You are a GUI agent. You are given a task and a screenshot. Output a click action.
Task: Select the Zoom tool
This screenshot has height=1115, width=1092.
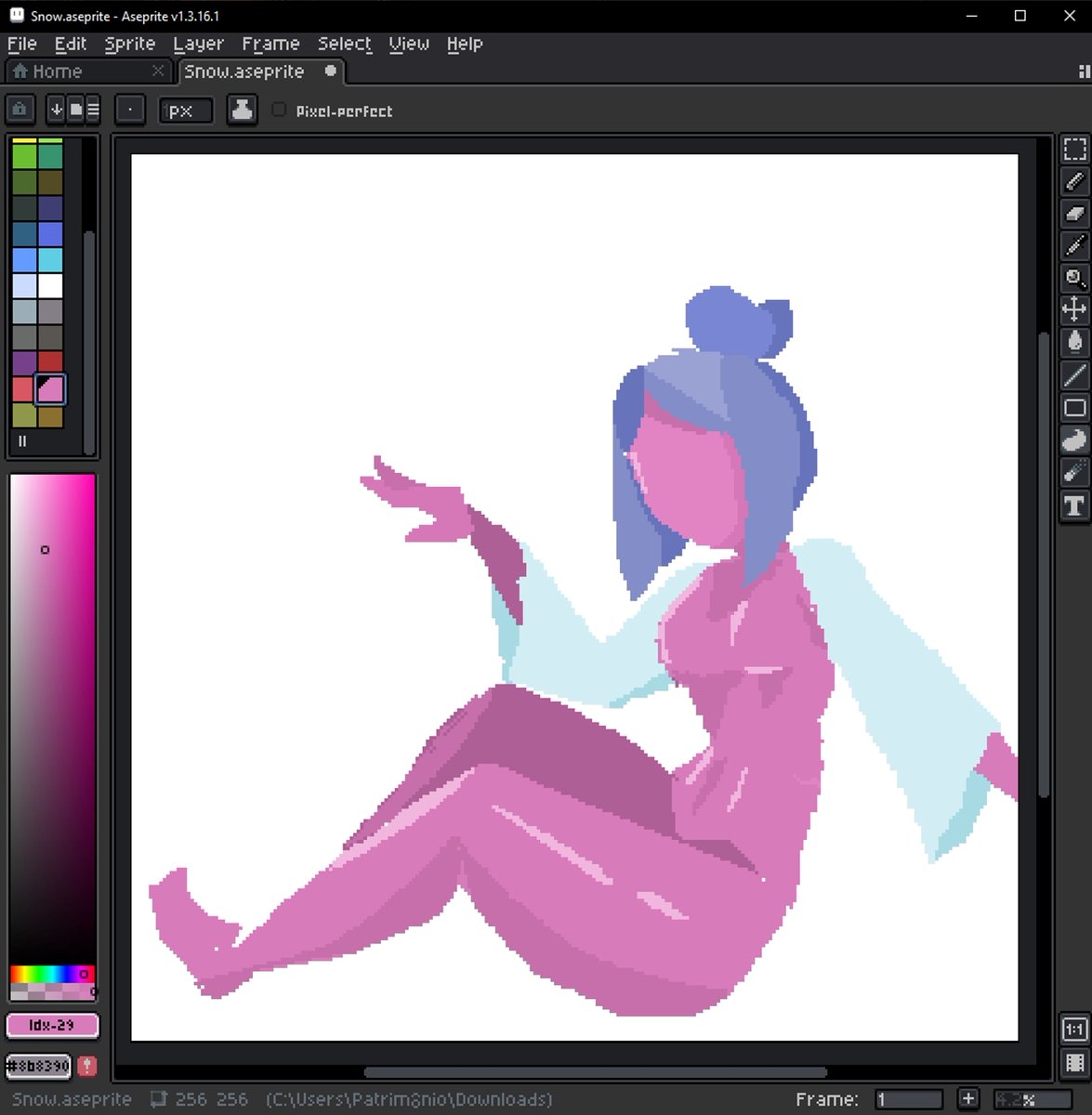[1074, 278]
